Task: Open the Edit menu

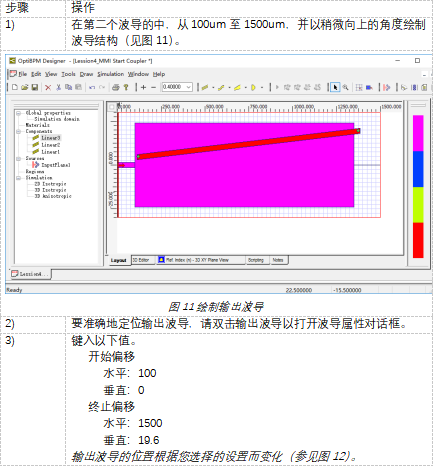Action: point(36,74)
